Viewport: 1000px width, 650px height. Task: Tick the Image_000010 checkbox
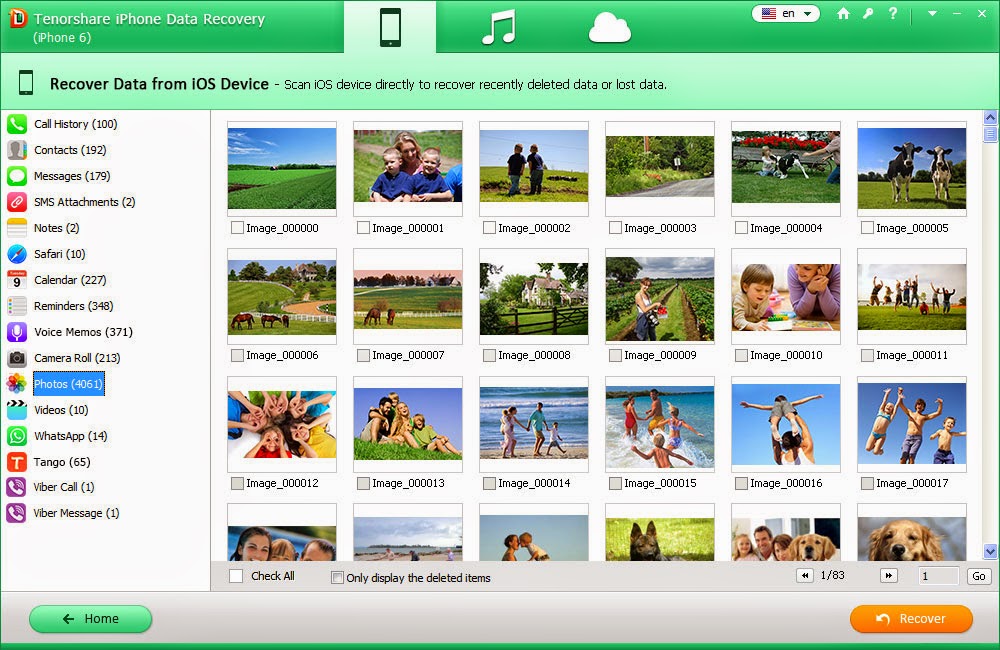741,355
